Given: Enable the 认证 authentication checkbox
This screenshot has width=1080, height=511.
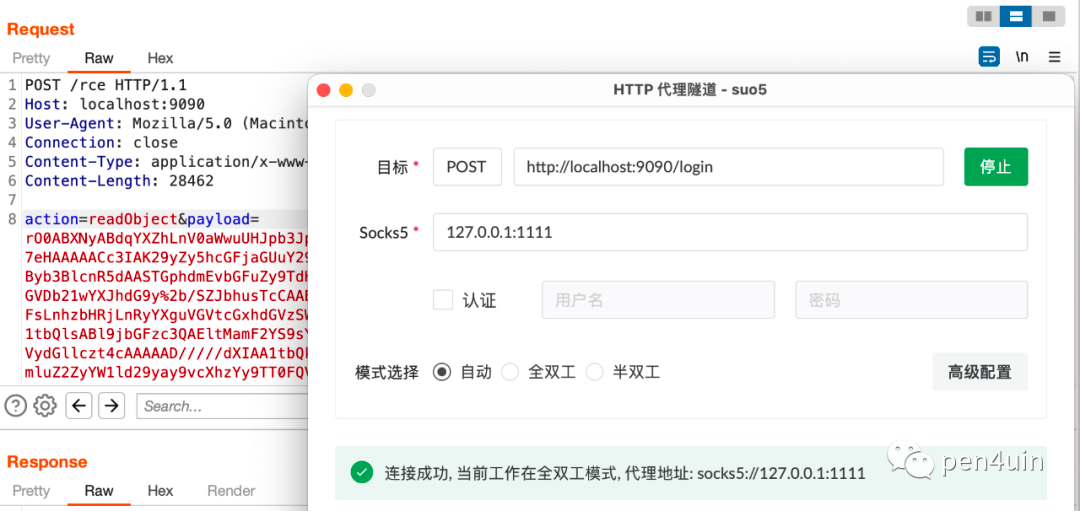Looking at the screenshot, I should click(443, 300).
